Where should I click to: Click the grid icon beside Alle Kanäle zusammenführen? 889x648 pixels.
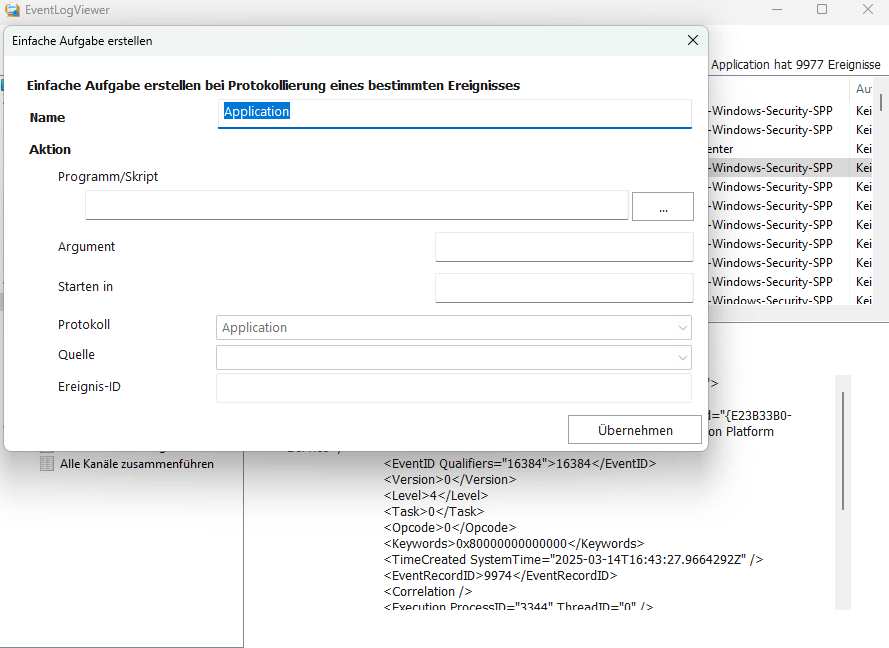(x=46, y=463)
